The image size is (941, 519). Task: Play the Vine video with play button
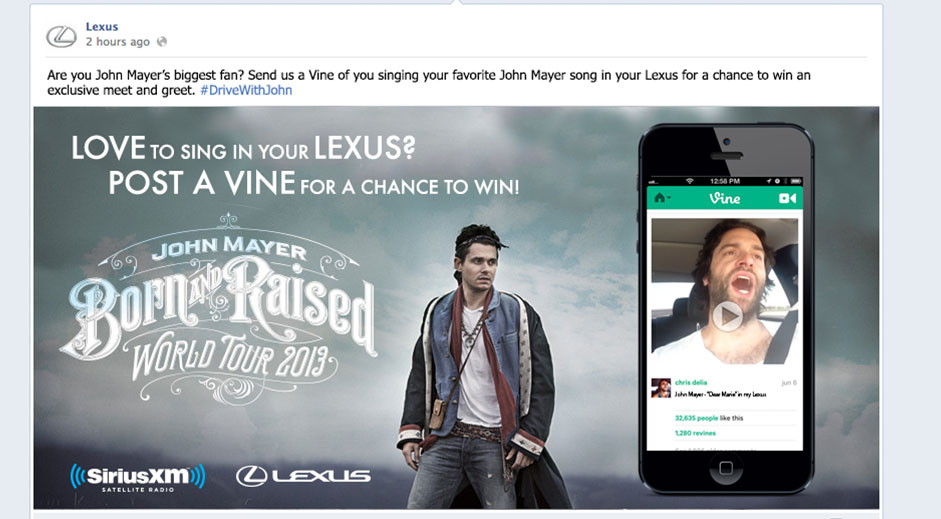click(x=727, y=316)
